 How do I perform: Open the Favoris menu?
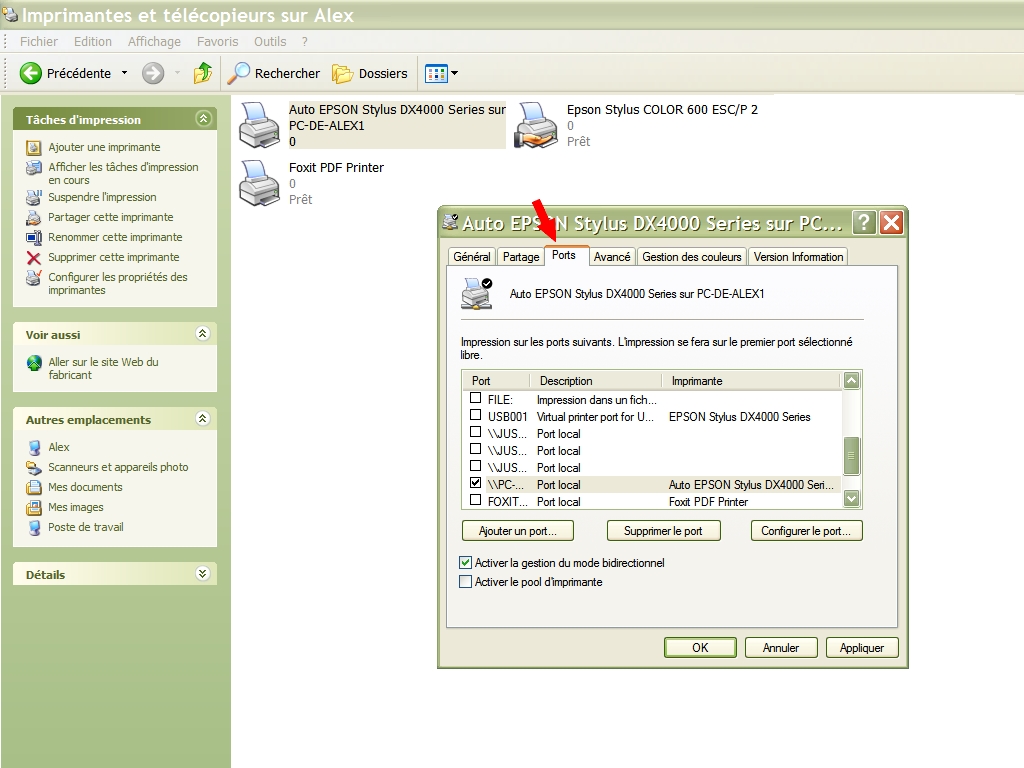coord(217,42)
